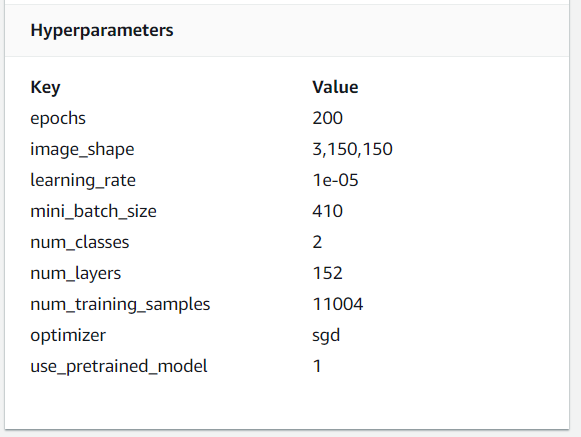The width and height of the screenshot is (581, 437).
Task: Click the optimizer value sgd
Action: coord(326,336)
